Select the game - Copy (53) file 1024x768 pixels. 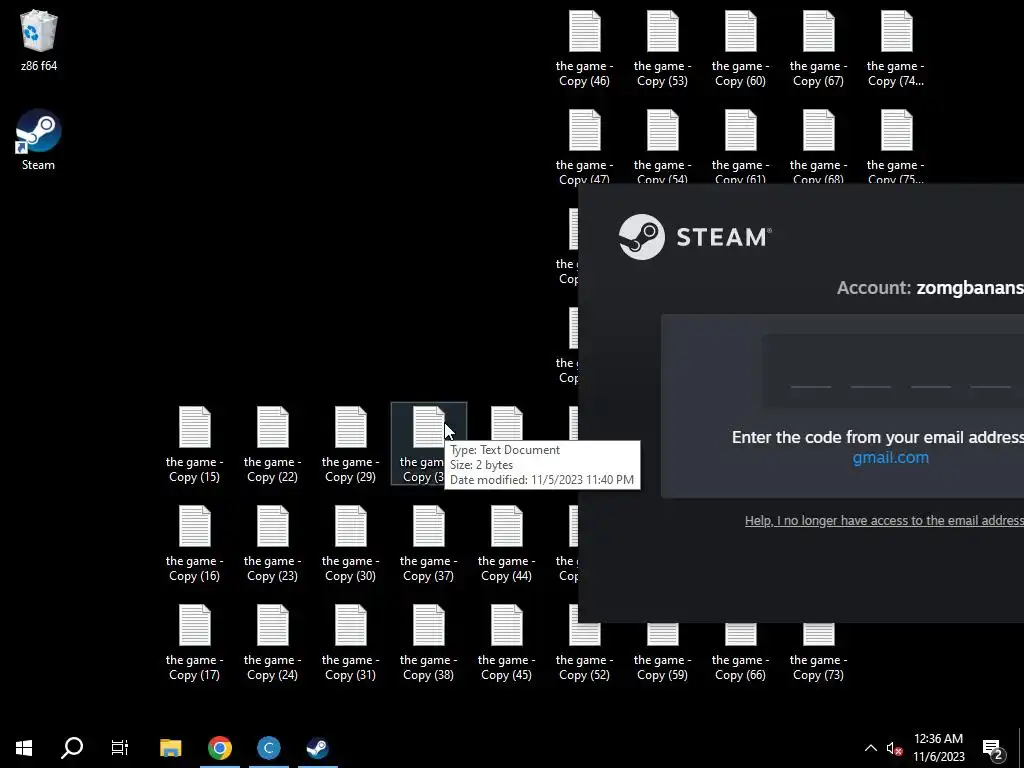(662, 49)
